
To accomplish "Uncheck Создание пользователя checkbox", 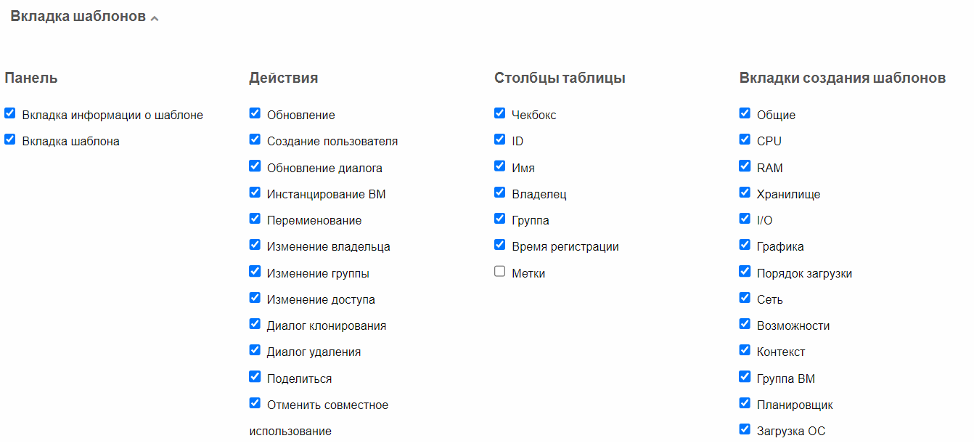I will click(x=255, y=140).
